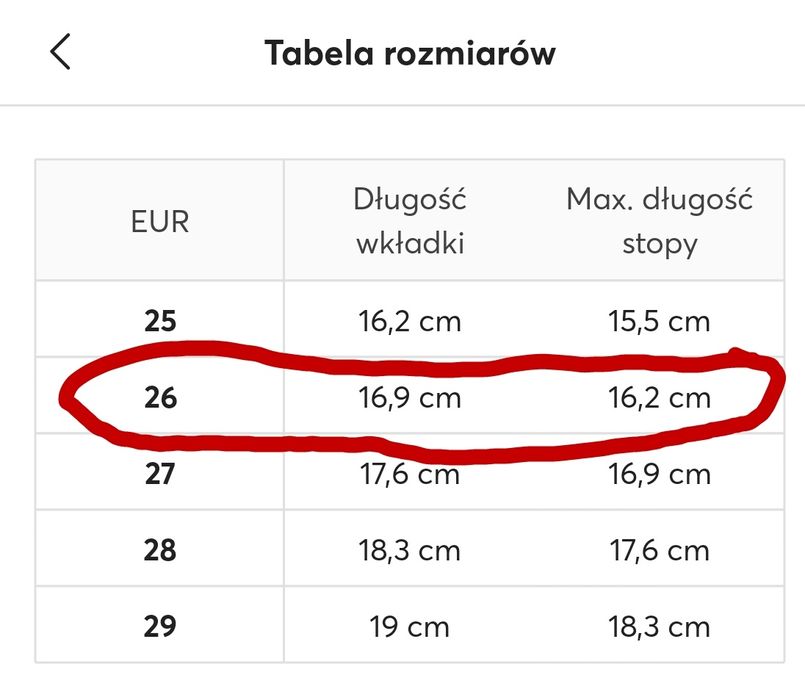Image resolution: width=805 pixels, height=700 pixels.
Task: Click the 17,6 cm insole length for size 27
Action: coord(410,473)
